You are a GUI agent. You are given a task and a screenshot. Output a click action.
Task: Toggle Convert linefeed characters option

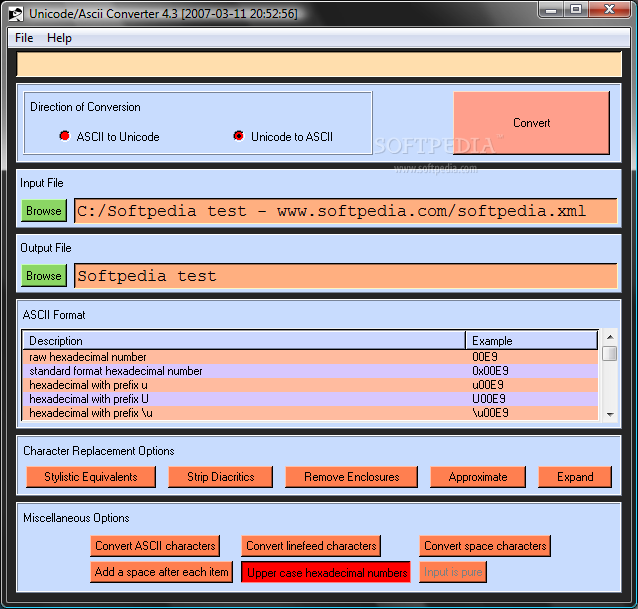(311, 546)
